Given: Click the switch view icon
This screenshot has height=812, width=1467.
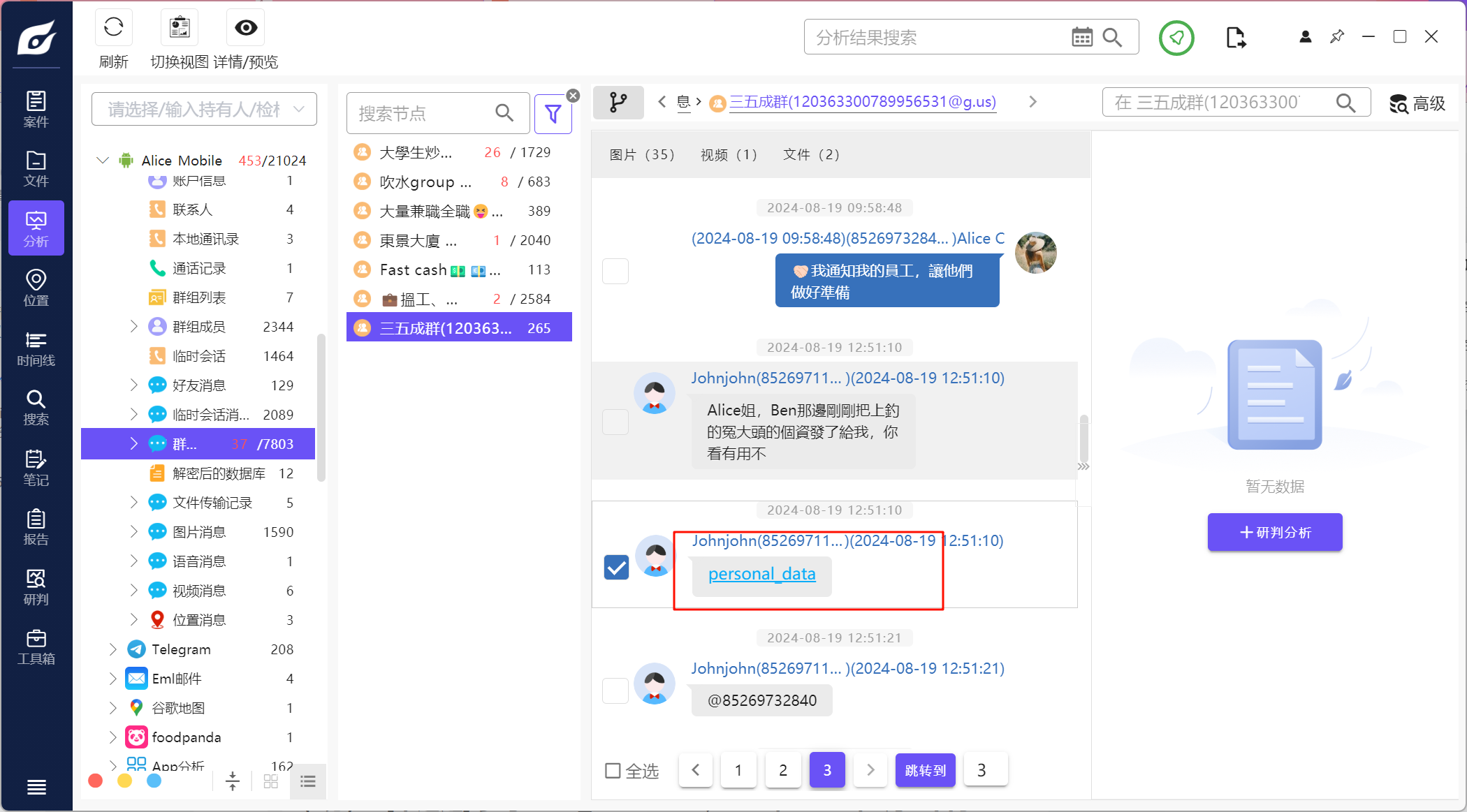Looking at the screenshot, I should (180, 28).
